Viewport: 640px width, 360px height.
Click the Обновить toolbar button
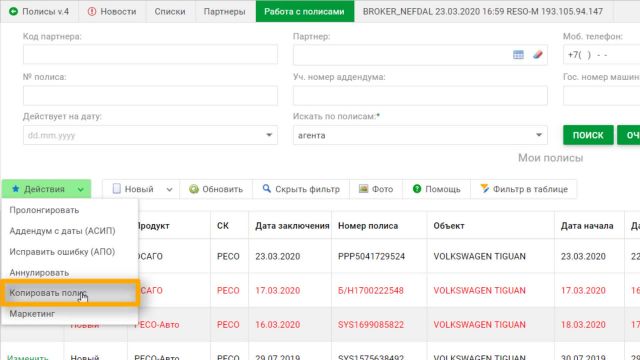216,189
